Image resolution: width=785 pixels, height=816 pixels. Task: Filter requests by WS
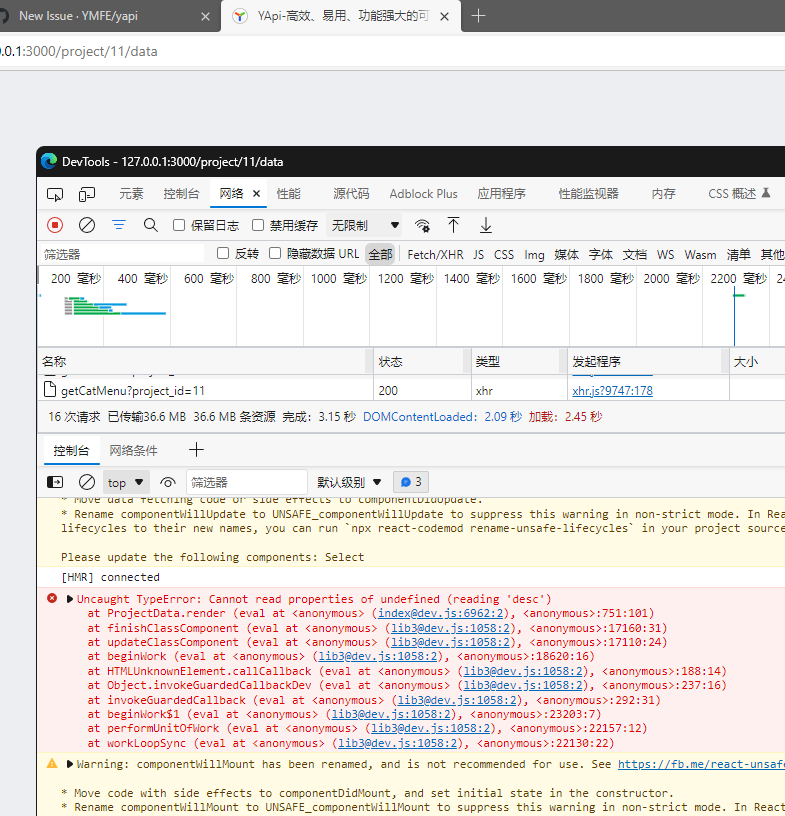665,254
